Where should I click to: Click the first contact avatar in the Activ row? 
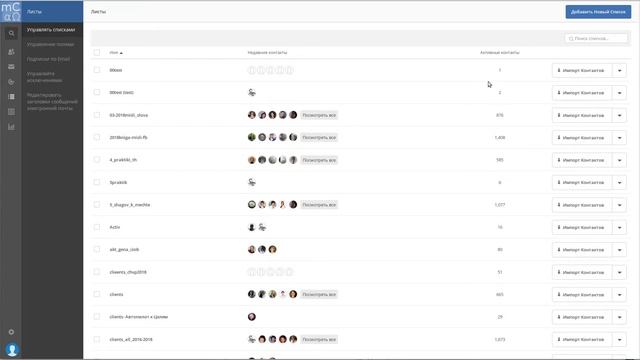pos(252,227)
